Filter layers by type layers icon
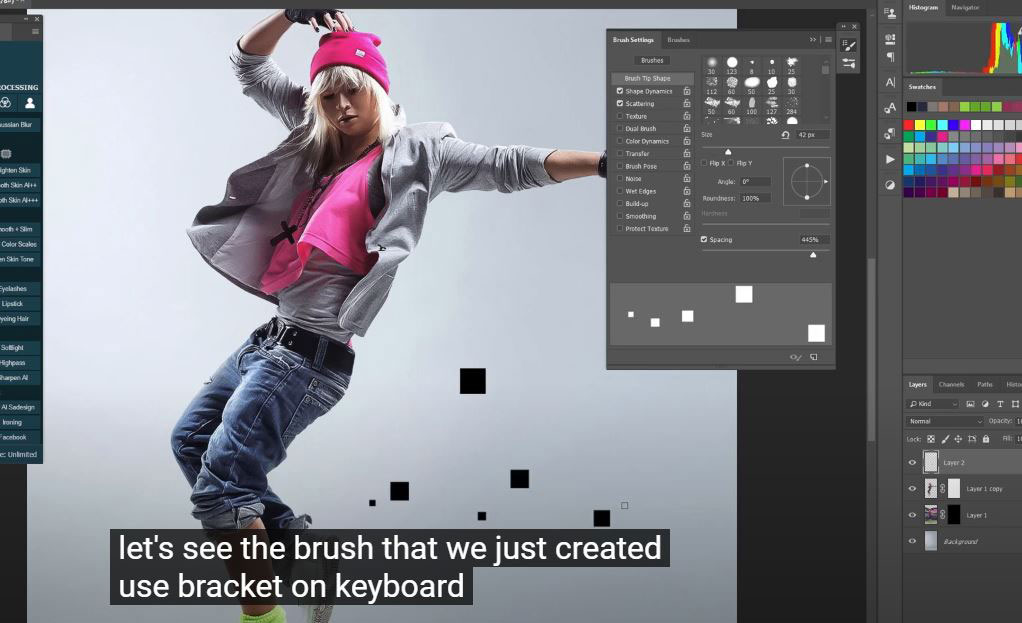The height and width of the screenshot is (623, 1022). pos(1001,404)
